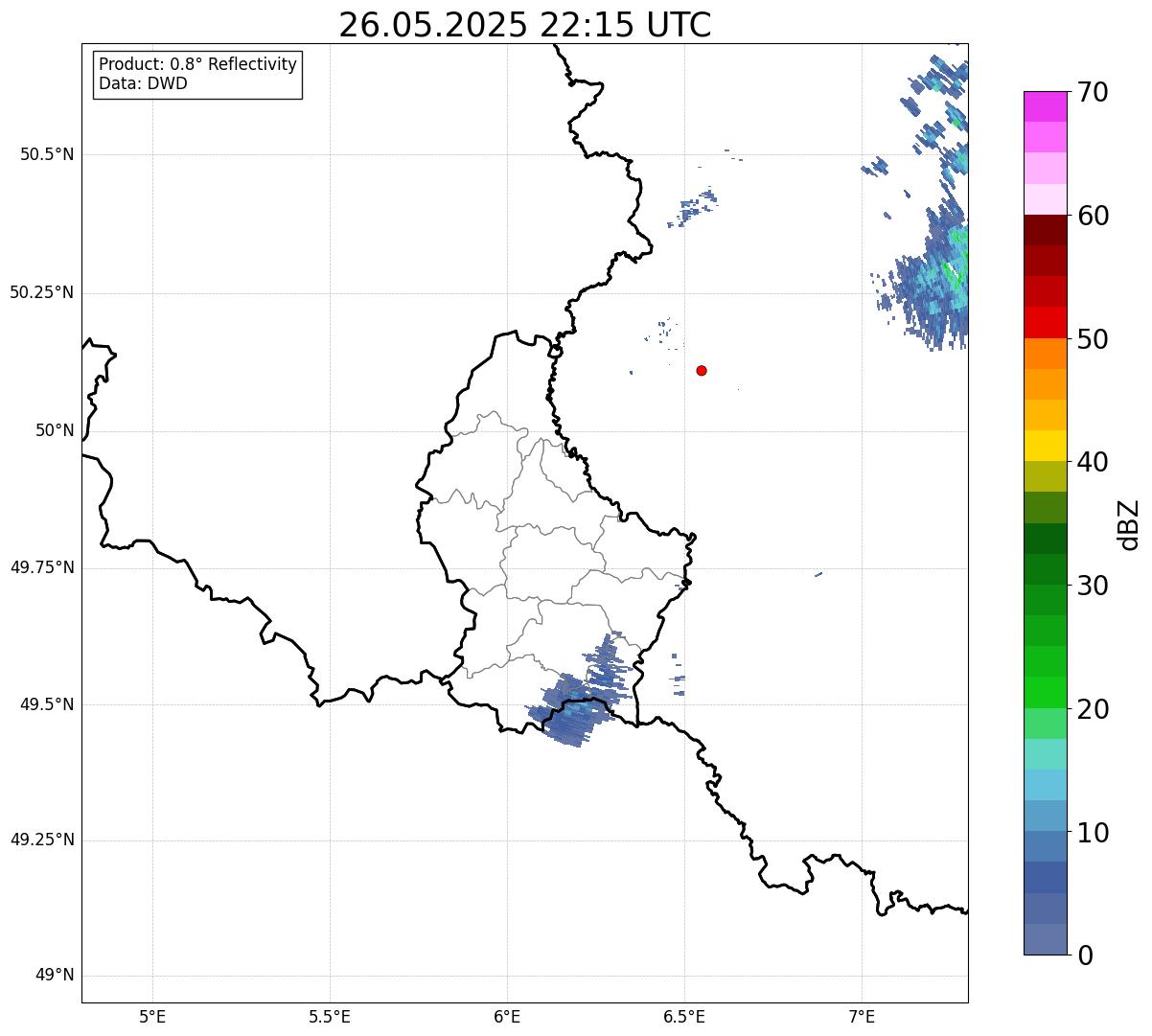This screenshot has width=1152, height=1036.
Task: Pick the turquoise colorbar segment below 20
Action: (x=1045, y=754)
